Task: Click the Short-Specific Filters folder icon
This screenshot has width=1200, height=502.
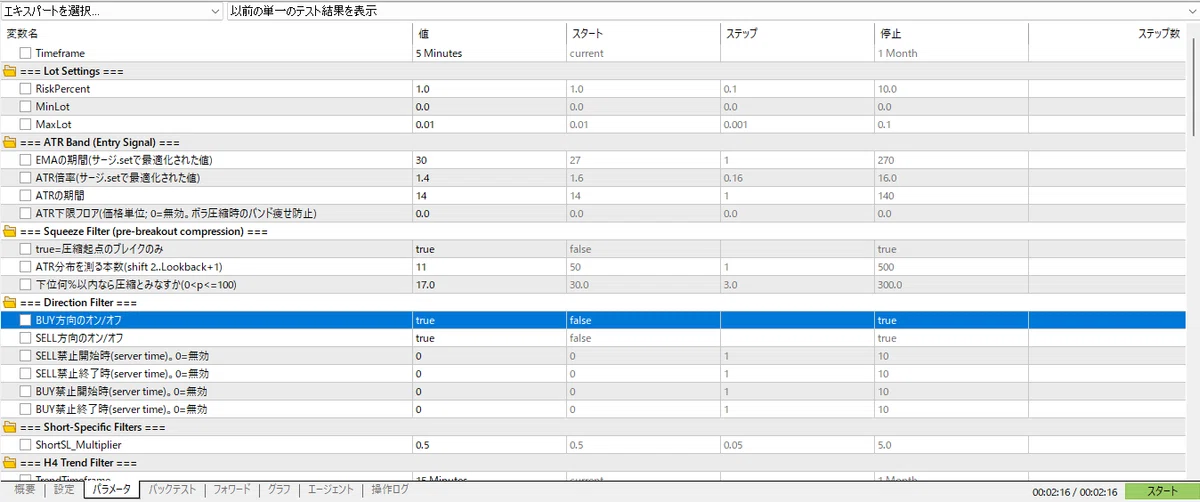Action: point(10,427)
